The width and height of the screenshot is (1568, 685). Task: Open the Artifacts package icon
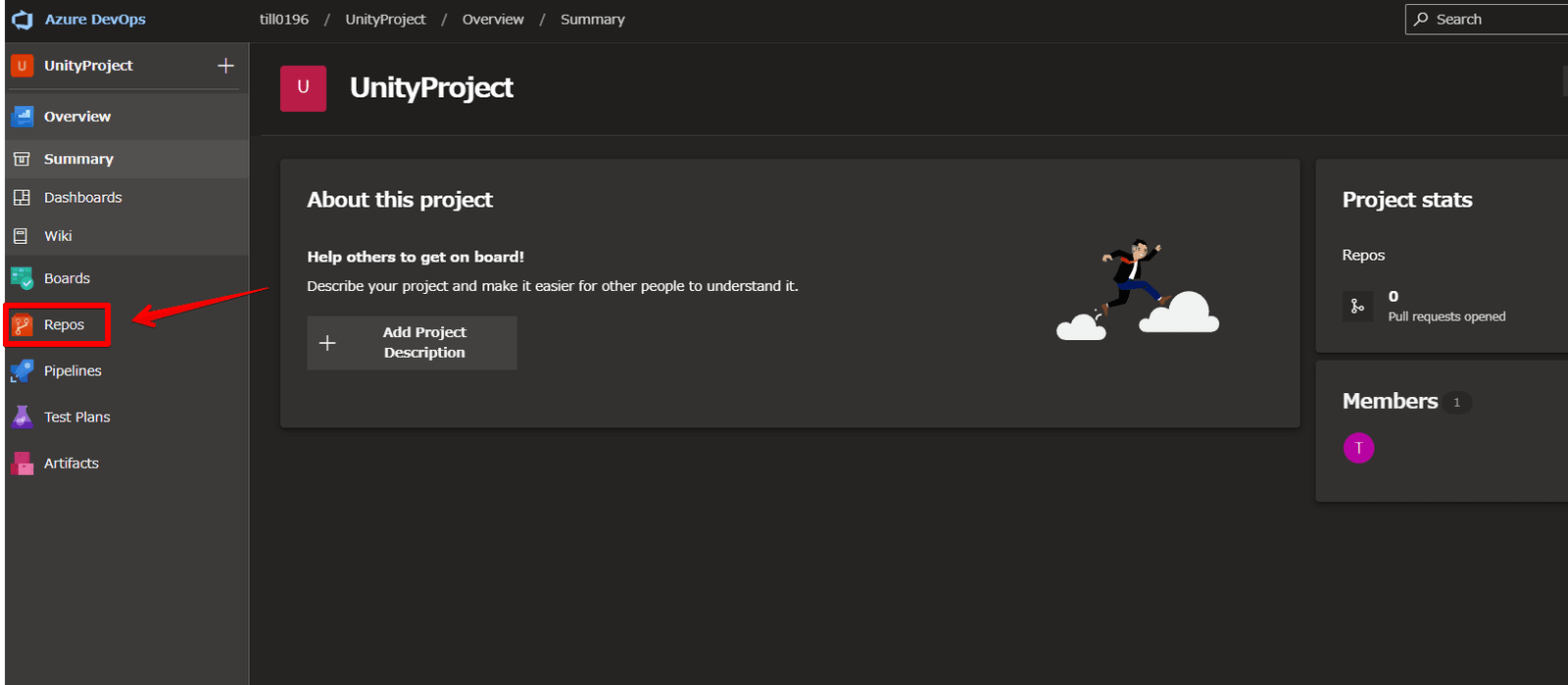pyautogui.click(x=23, y=464)
